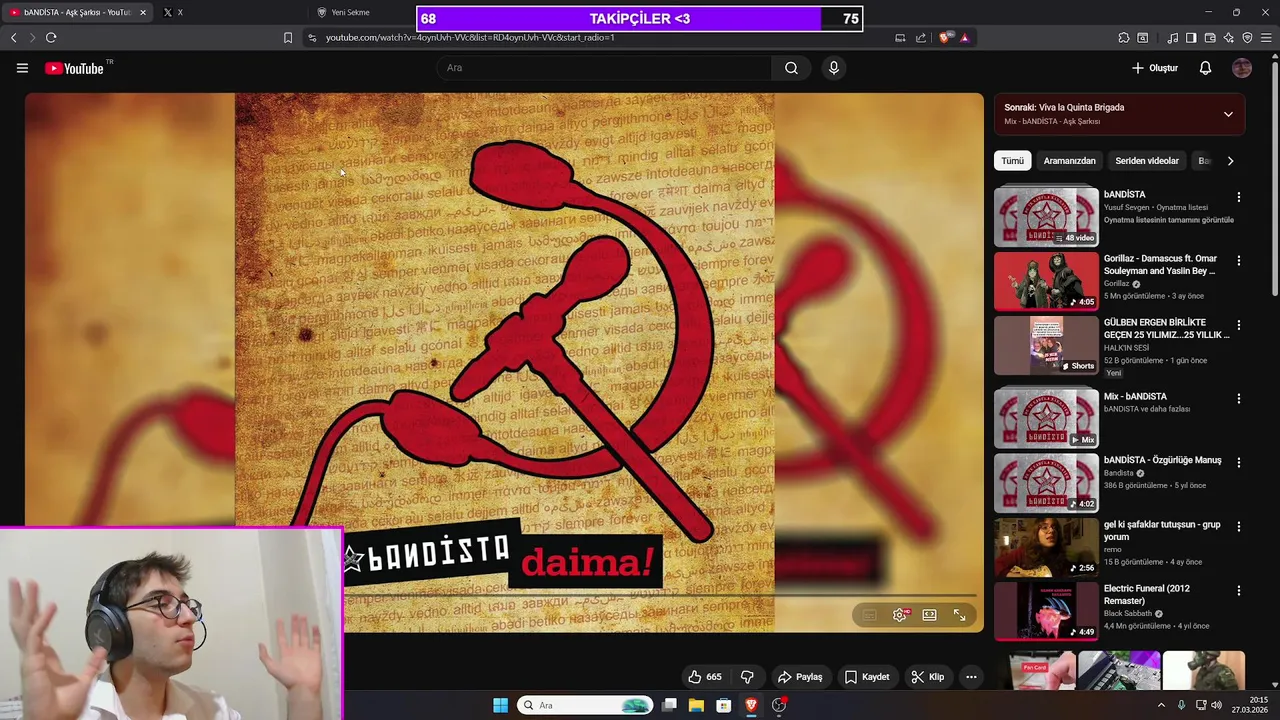Select the Aramanızdan filter chip
Screen dimensions: 1280x720
(x=1070, y=161)
